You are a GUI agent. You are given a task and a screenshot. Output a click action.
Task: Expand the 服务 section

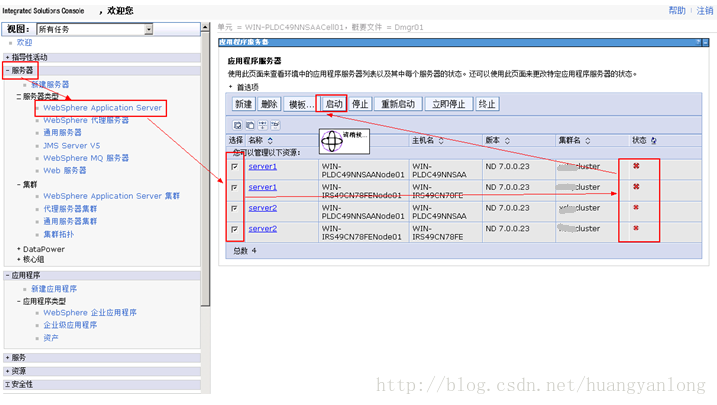(x=8, y=357)
